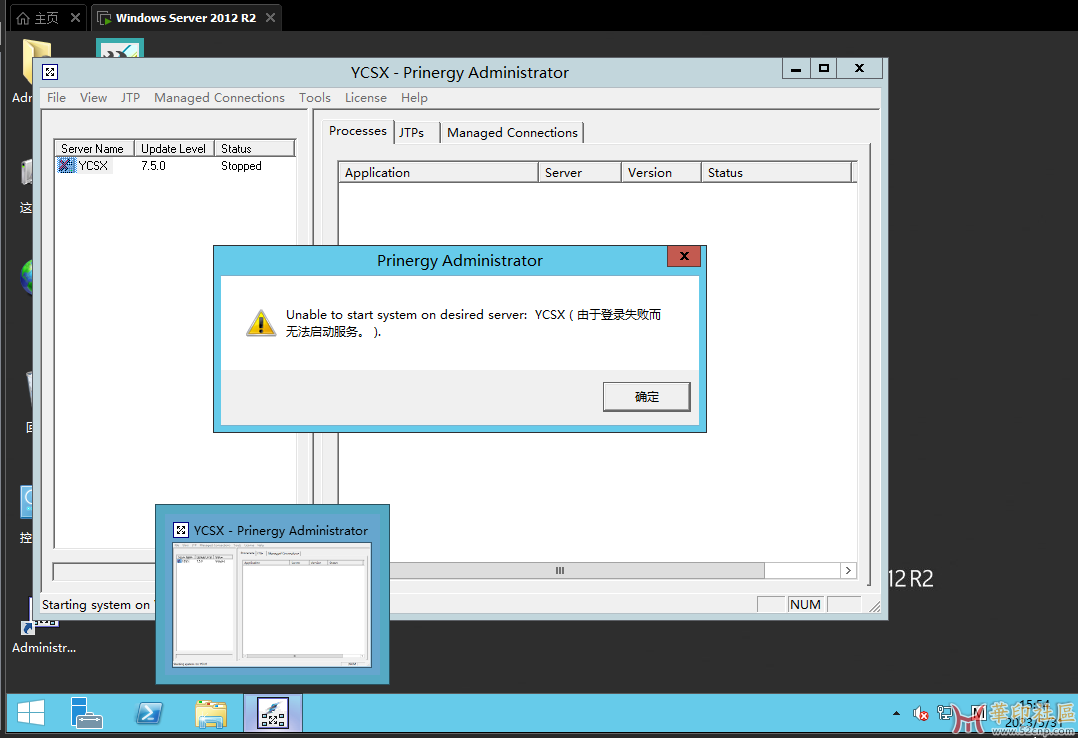Click the Status column header in Processes
The height and width of the screenshot is (738, 1078).
point(776,173)
